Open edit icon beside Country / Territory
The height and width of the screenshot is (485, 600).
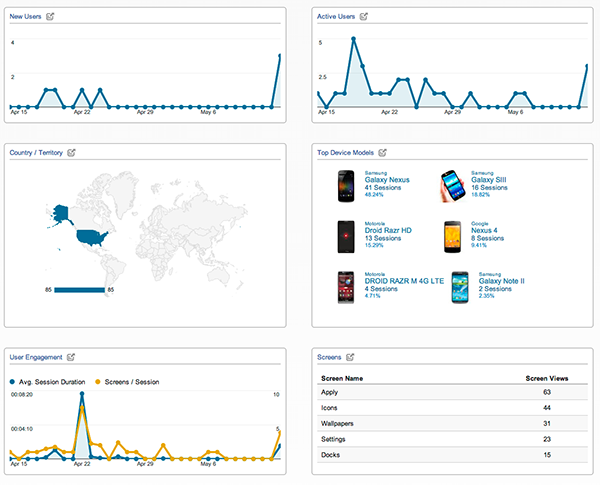click(x=71, y=153)
